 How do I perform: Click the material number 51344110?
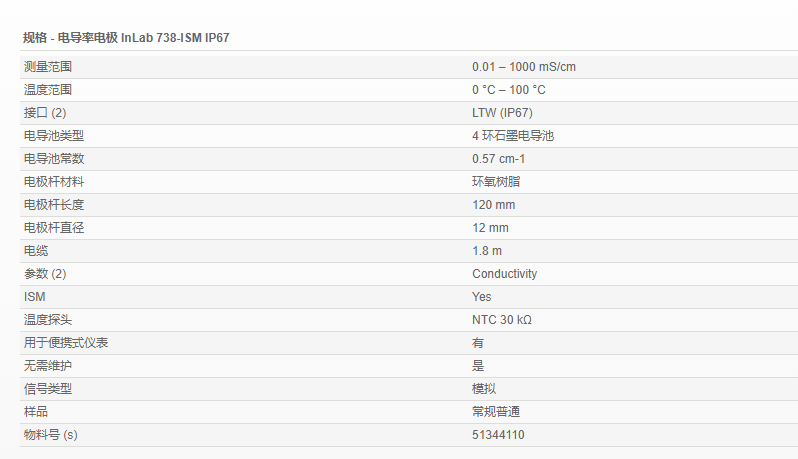coord(498,435)
